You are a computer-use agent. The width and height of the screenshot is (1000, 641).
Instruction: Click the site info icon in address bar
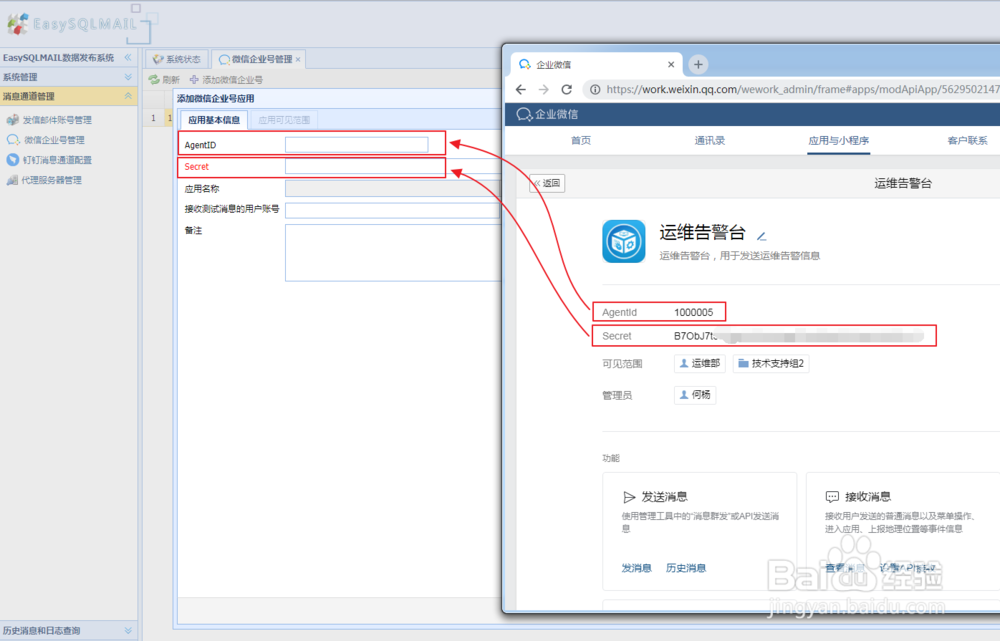(x=594, y=89)
